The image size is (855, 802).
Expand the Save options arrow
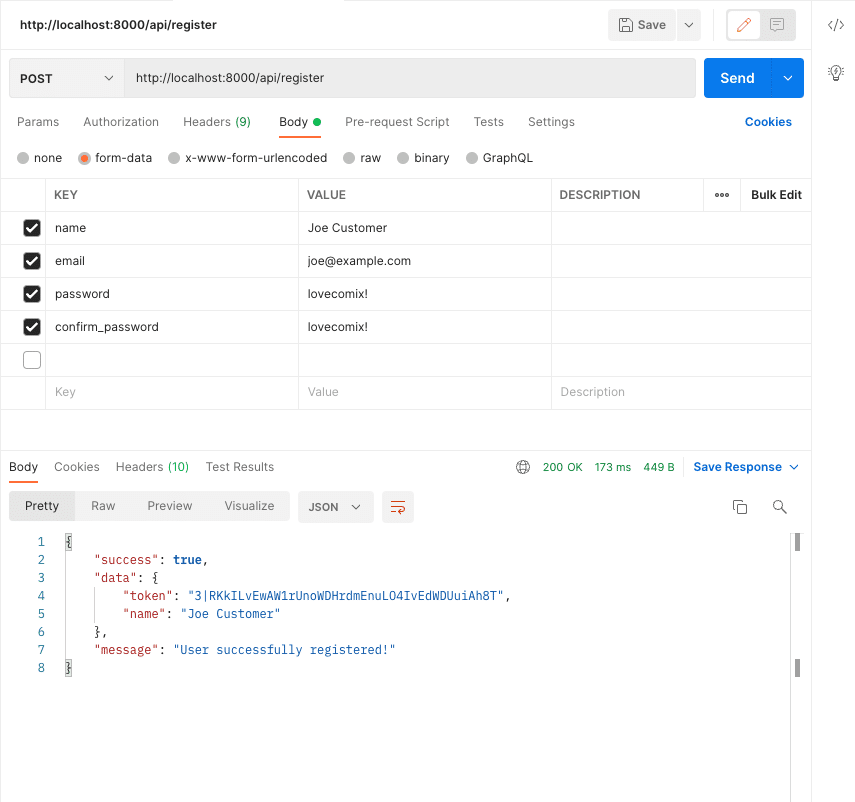689,25
